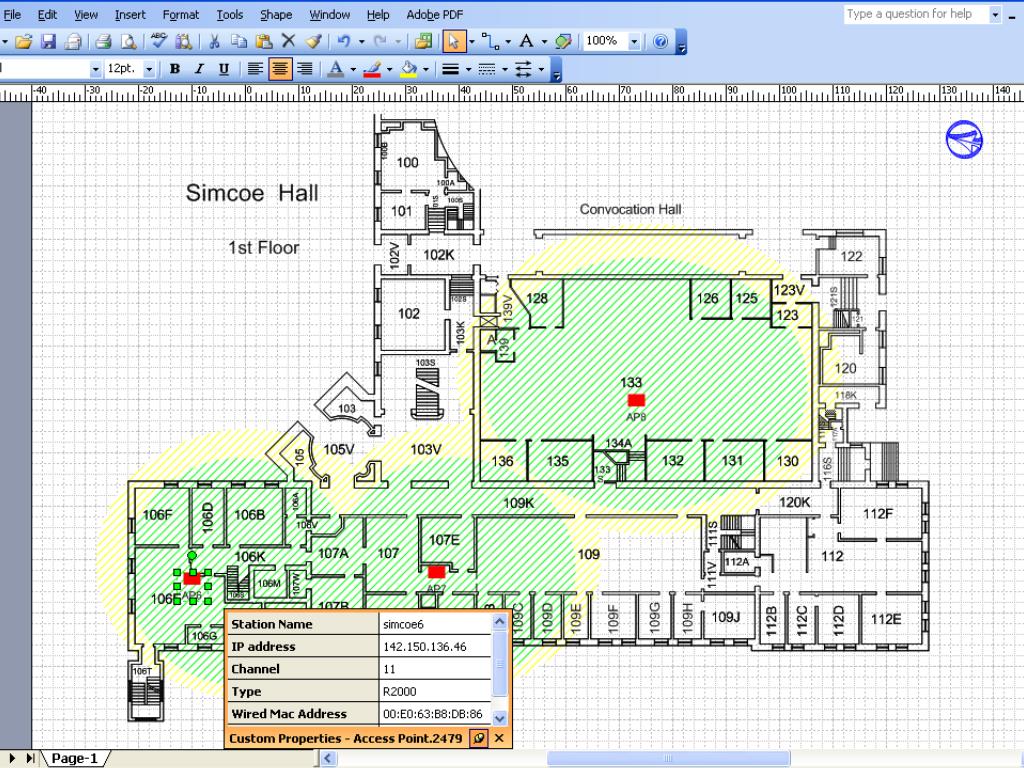
Task: Select the Text tool
Action: [526, 41]
